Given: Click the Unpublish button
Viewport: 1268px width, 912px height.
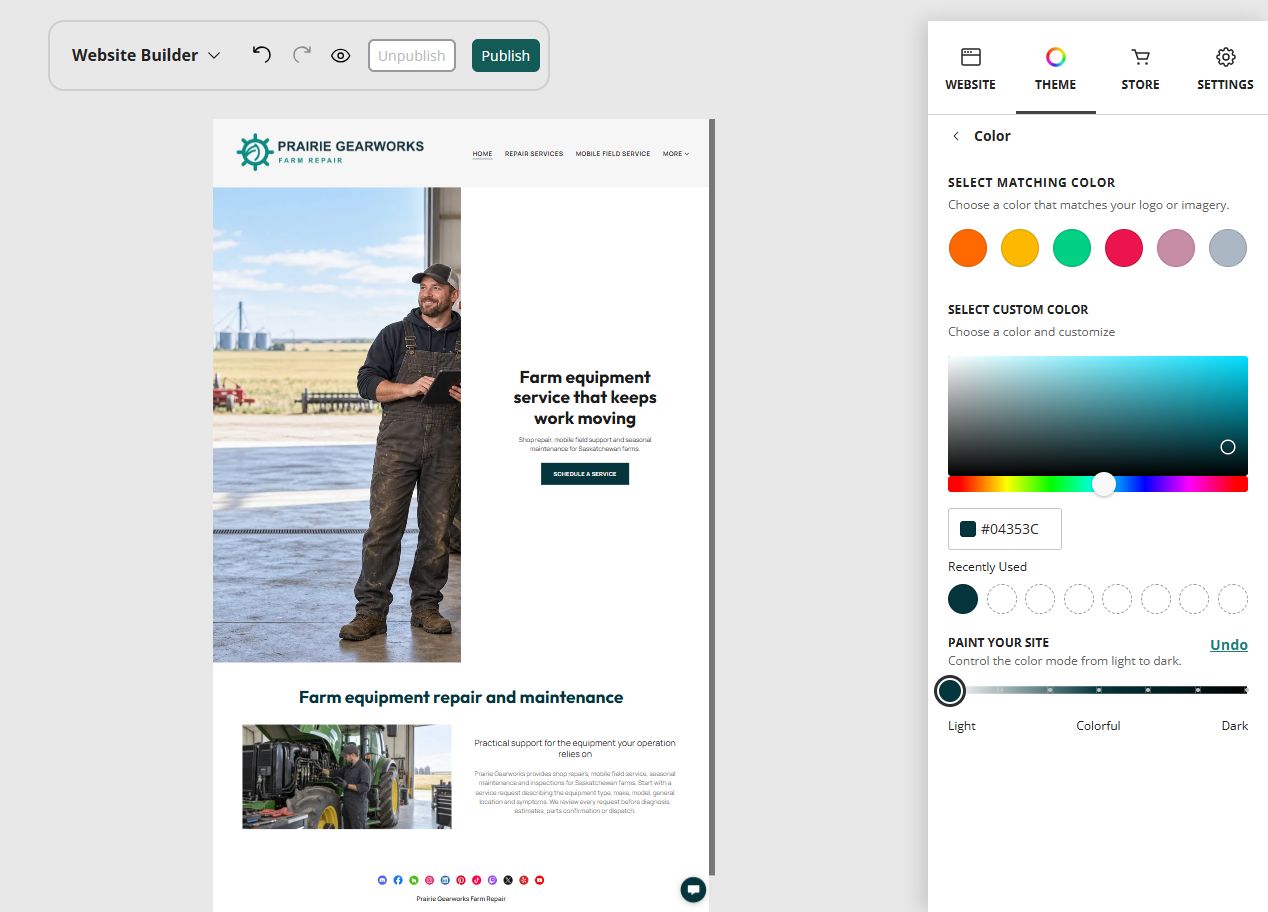Looking at the screenshot, I should pyautogui.click(x=412, y=55).
